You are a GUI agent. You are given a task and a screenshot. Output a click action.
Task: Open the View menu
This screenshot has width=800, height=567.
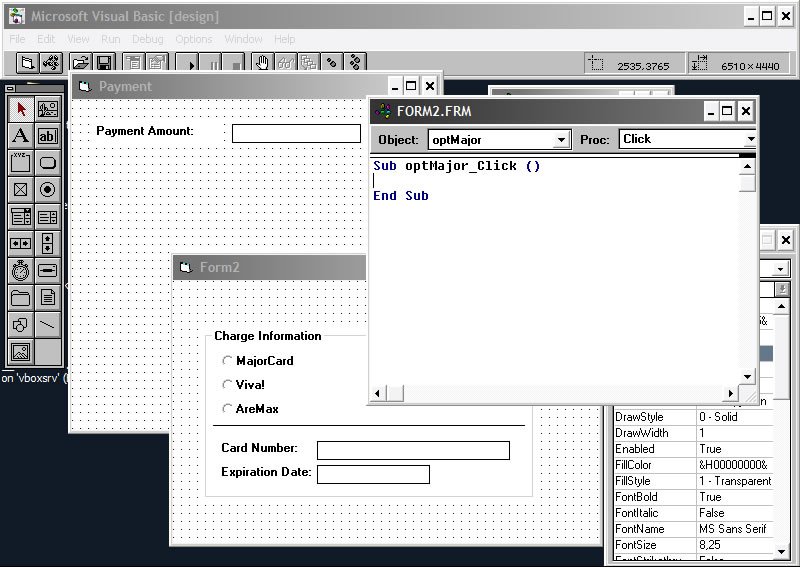78,39
